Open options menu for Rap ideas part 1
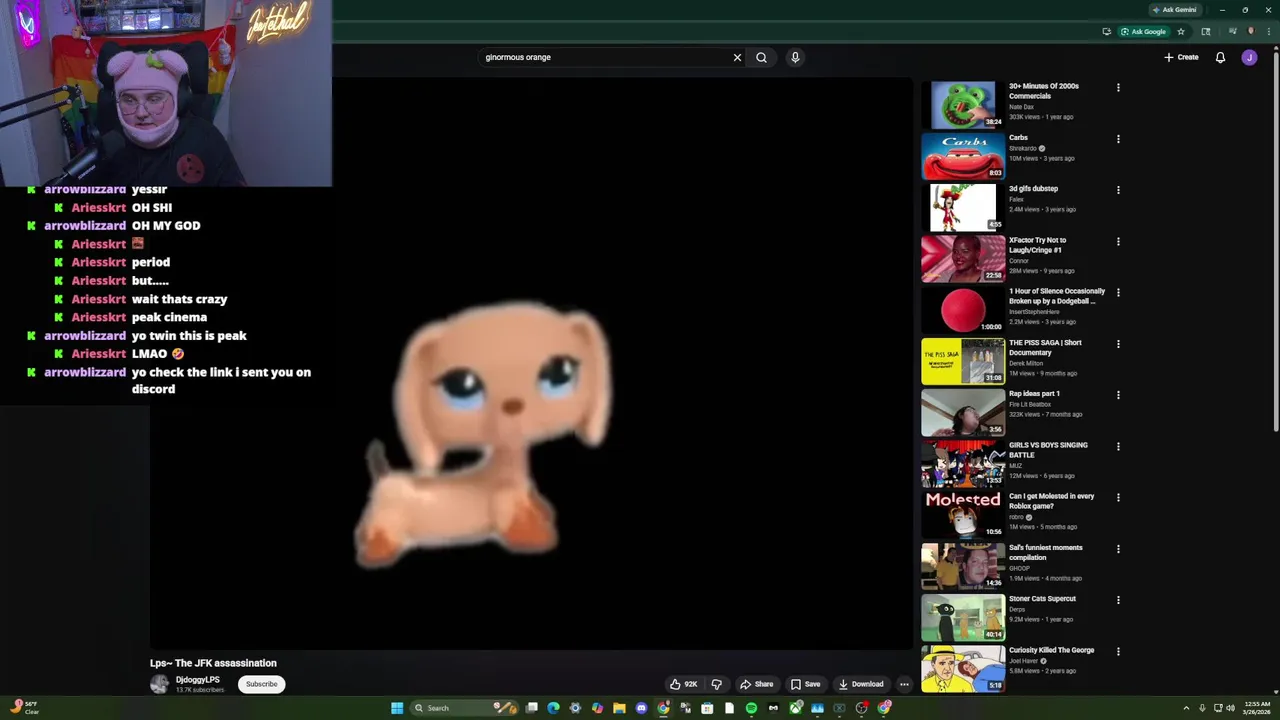Screen dimensions: 1280x720 point(1118,395)
